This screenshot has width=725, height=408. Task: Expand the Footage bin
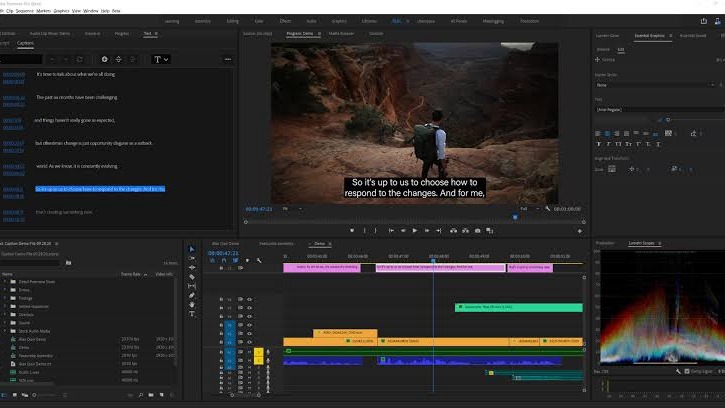pos(5,298)
